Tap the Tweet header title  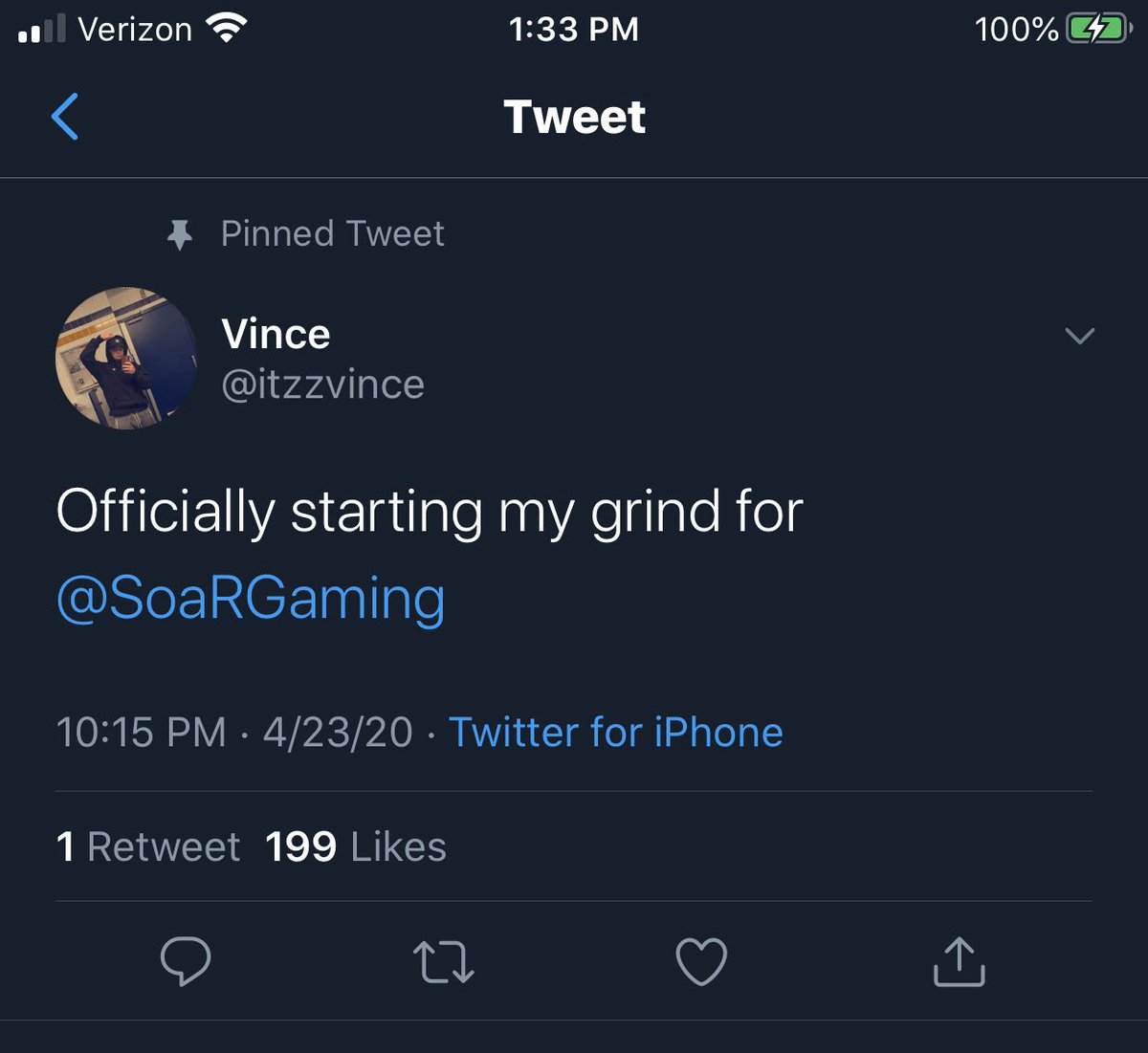(x=574, y=117)
